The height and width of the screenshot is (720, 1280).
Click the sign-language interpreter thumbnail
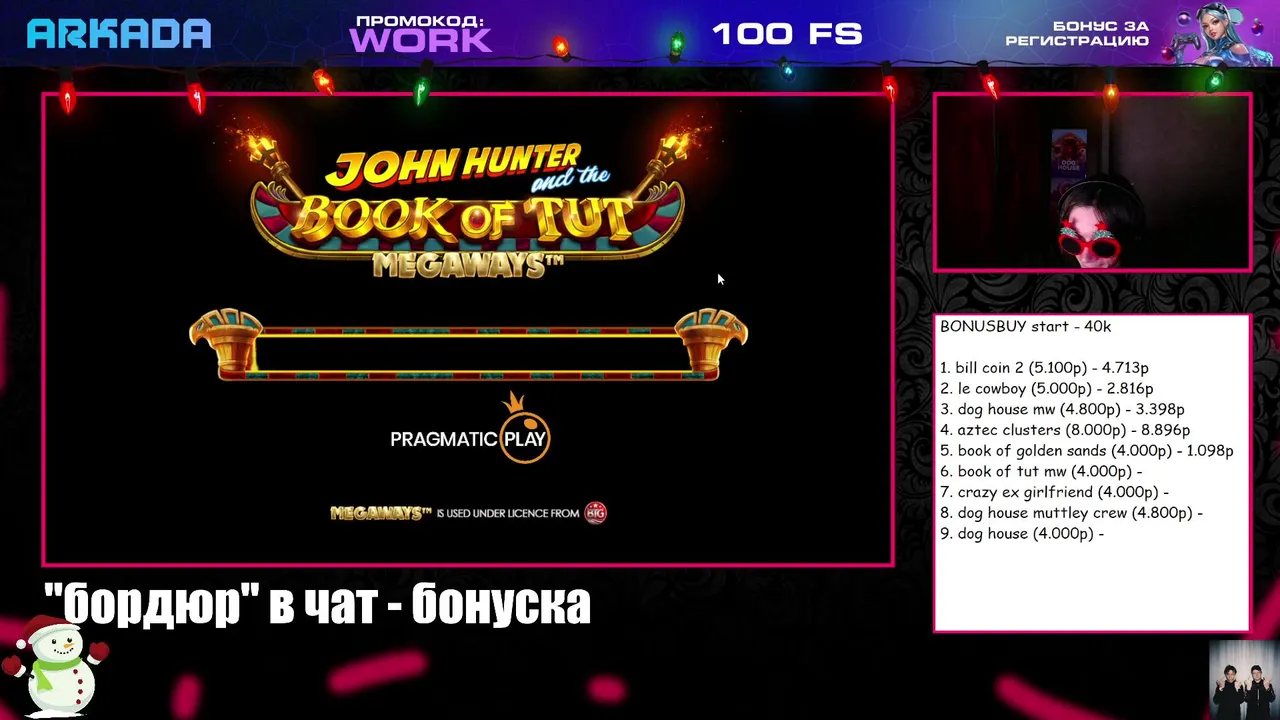click(1244, 680)
